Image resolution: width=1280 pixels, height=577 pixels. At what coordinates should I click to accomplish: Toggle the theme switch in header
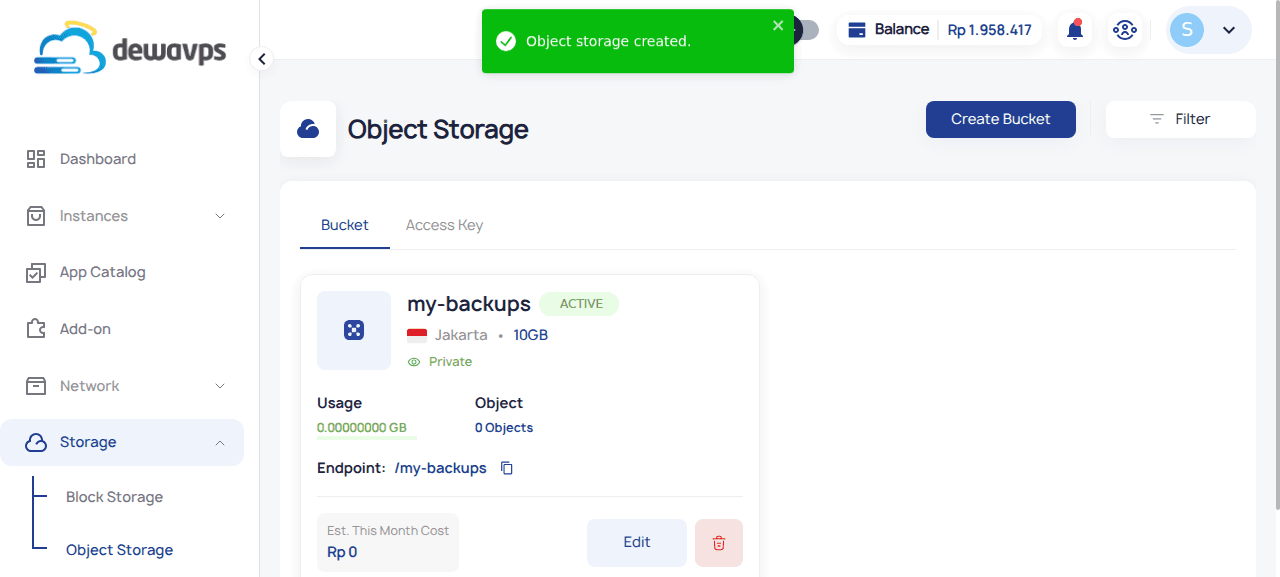tap(806, 30)
